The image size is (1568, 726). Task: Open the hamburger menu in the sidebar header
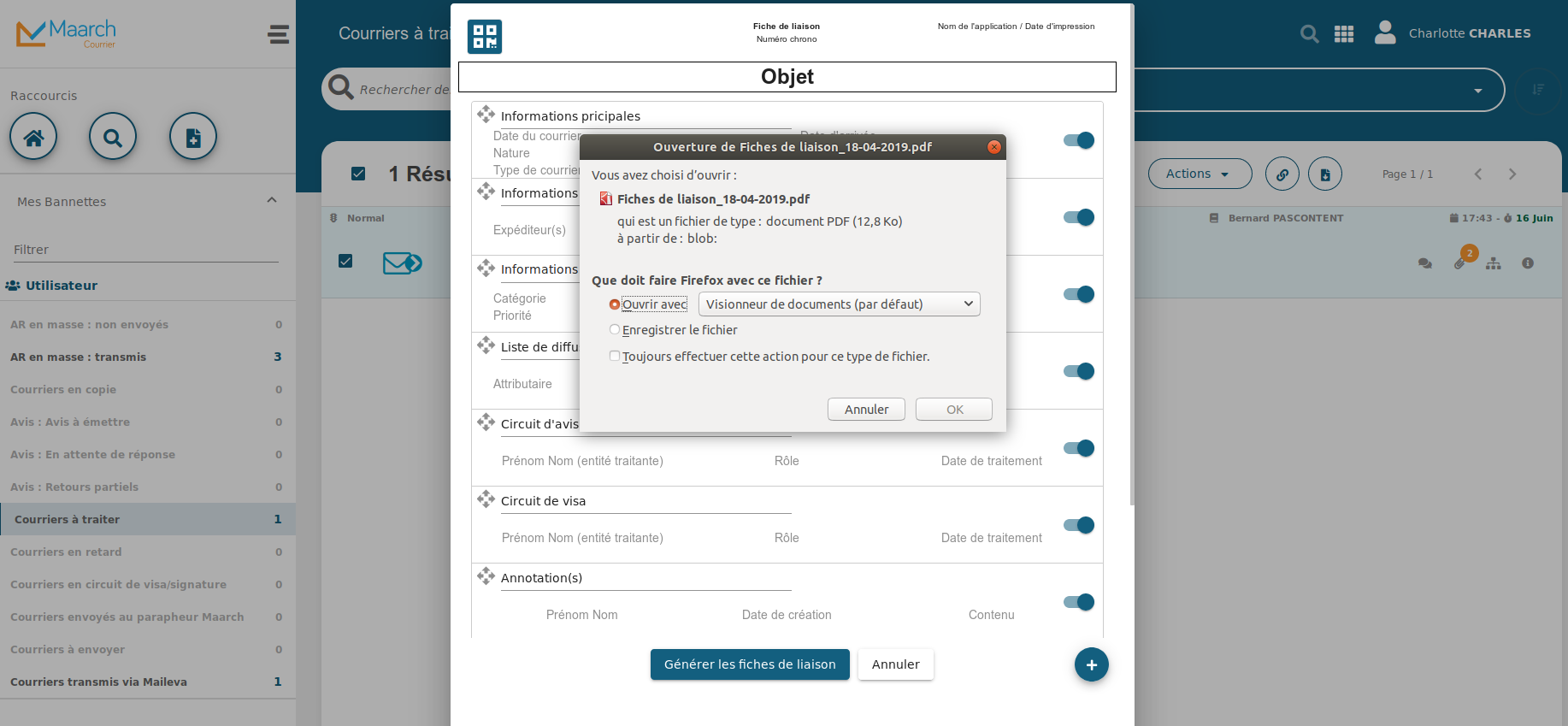pyautogui.click(x=279, y=34)
